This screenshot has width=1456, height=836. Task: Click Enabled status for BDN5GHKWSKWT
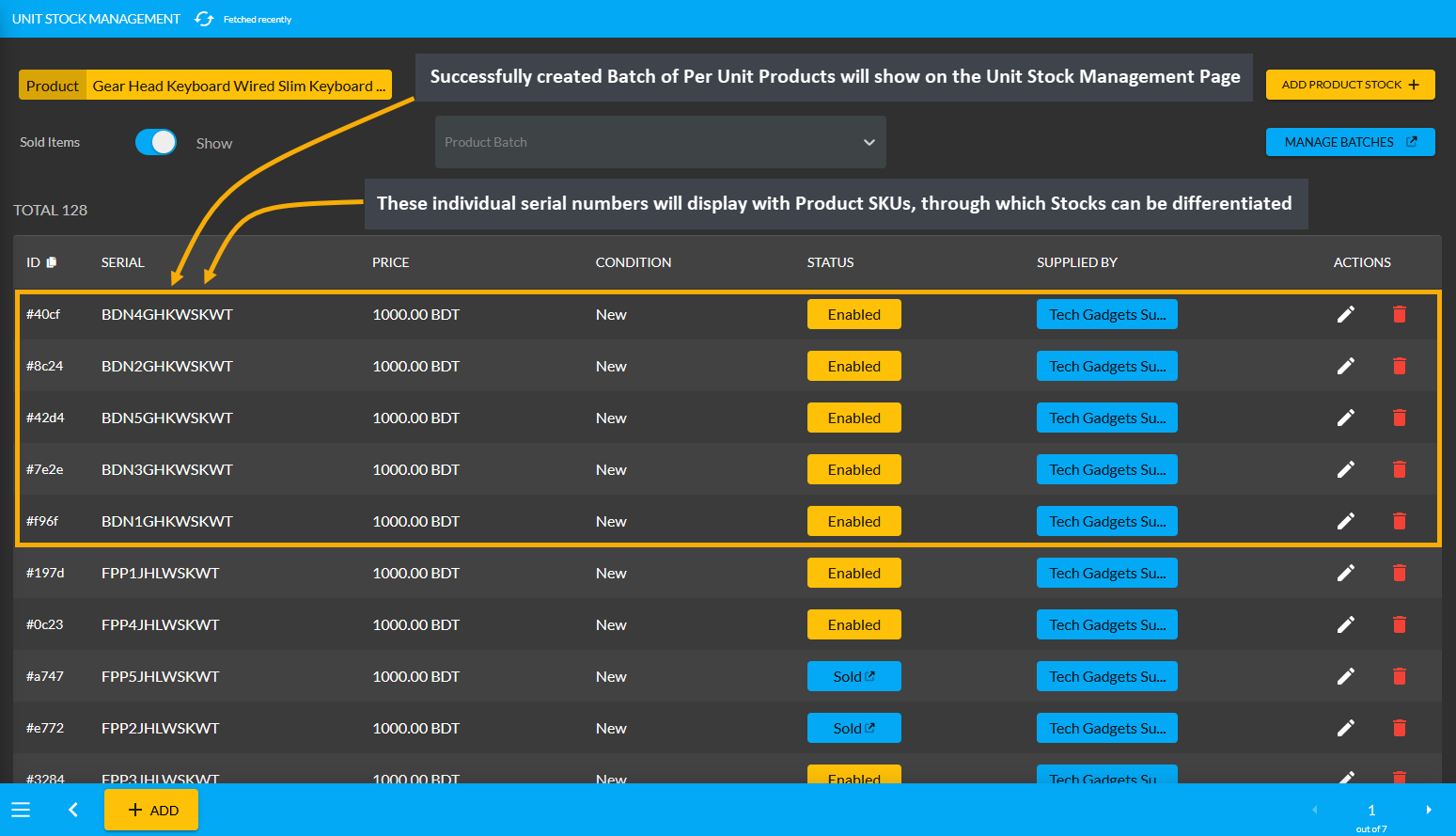853,418
